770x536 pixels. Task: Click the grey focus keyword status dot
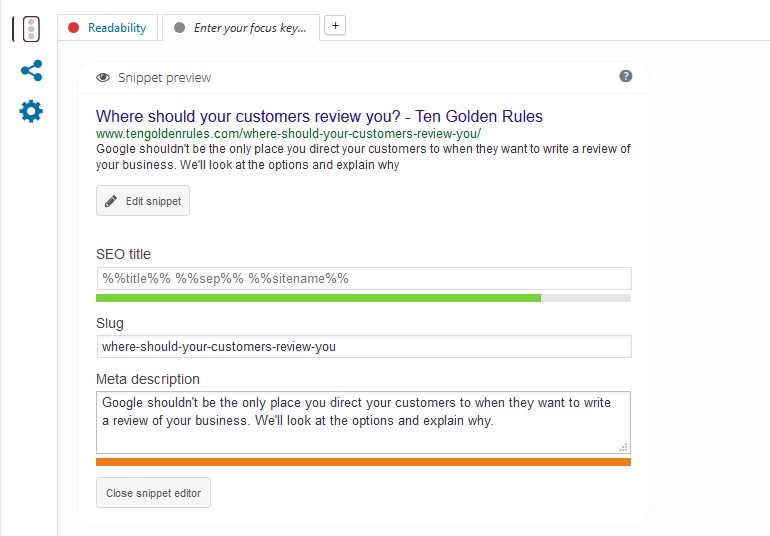(x=180, y=28)
